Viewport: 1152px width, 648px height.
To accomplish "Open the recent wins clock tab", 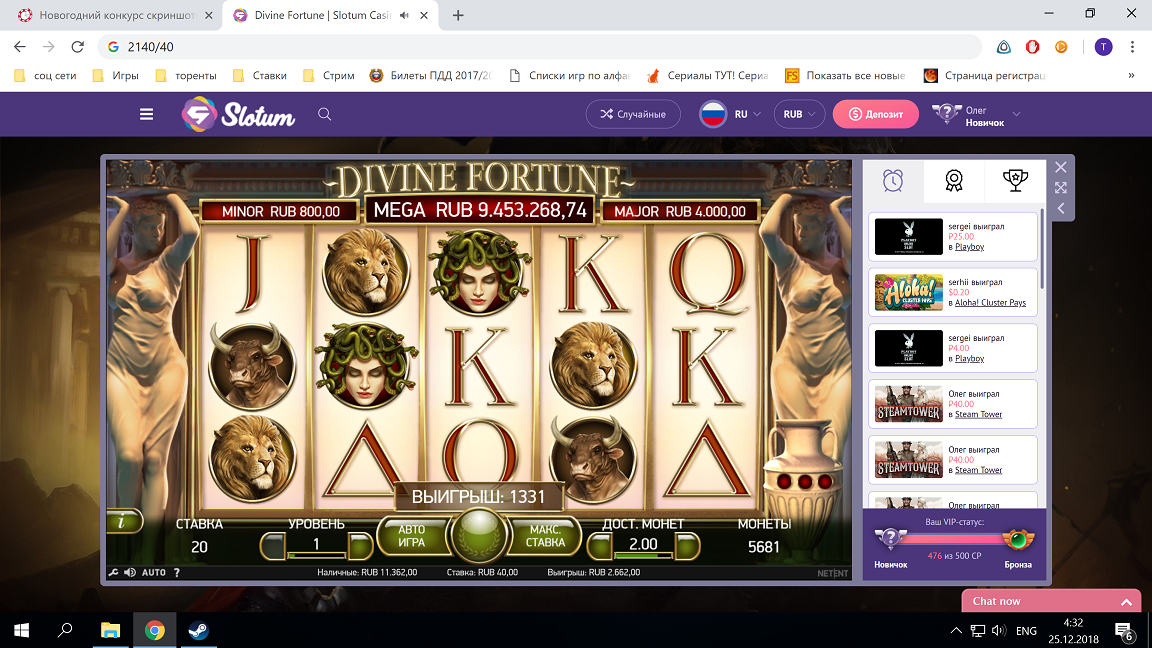I will 893,181.
